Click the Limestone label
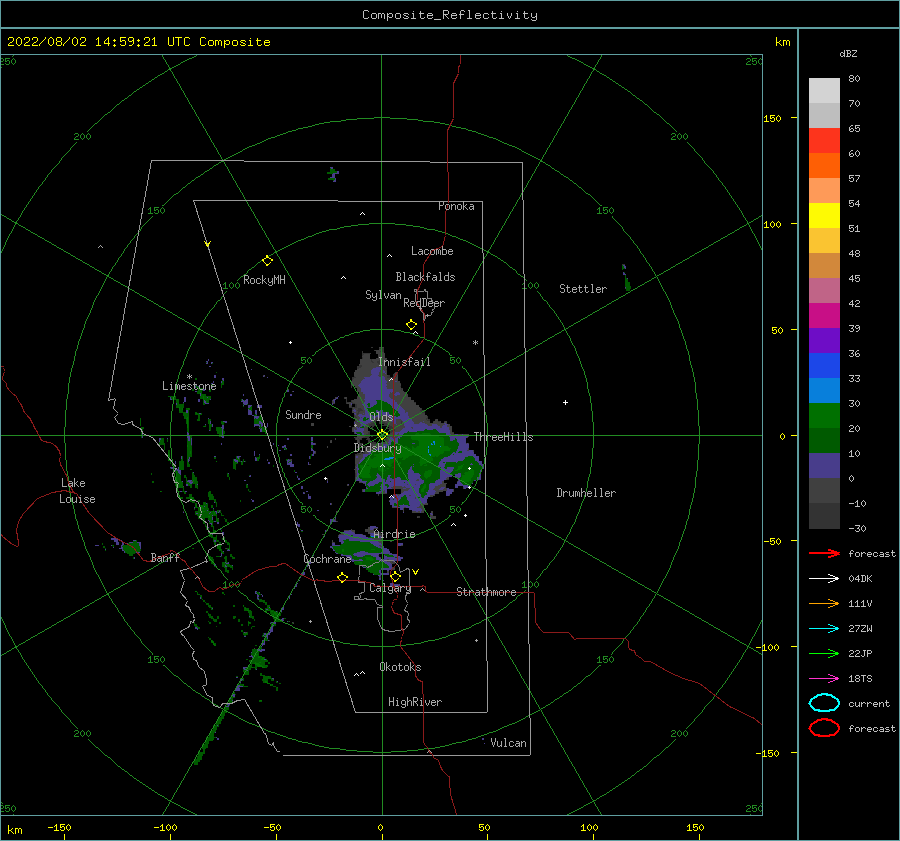The width and height of the screenshot is (900, 841). 189,386
